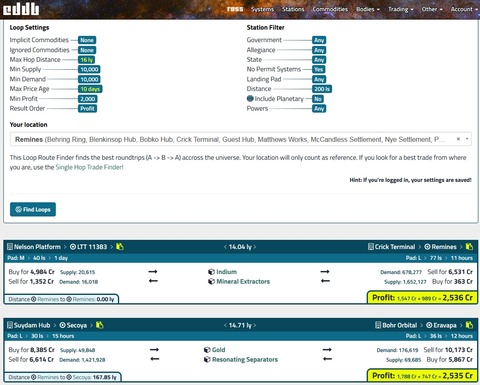Viewport: 480px width, 385px height.
Task: Copy Eravapa system name icon
Action: coord(469,325)
